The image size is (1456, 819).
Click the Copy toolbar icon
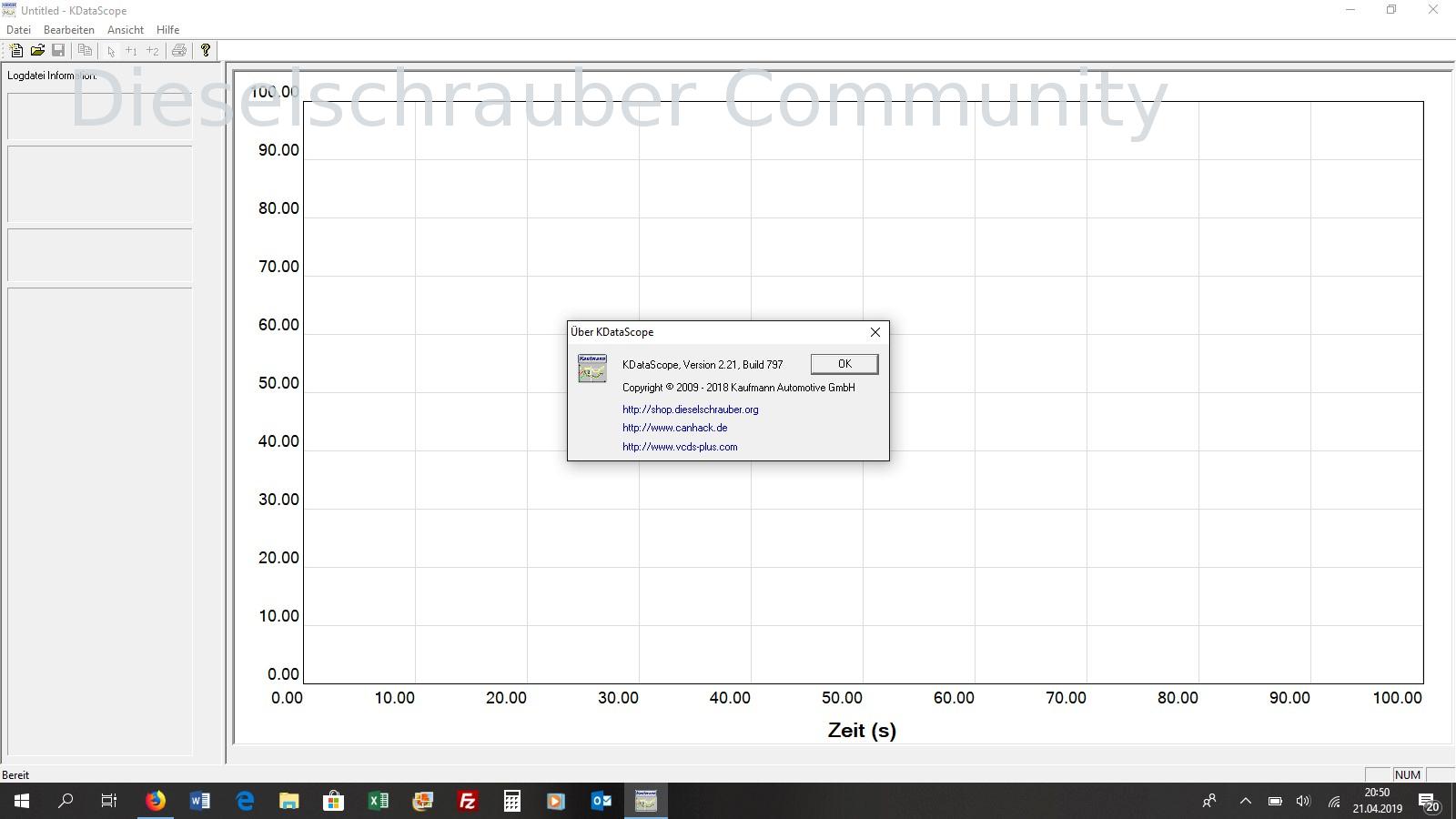[x=85, y=51]
